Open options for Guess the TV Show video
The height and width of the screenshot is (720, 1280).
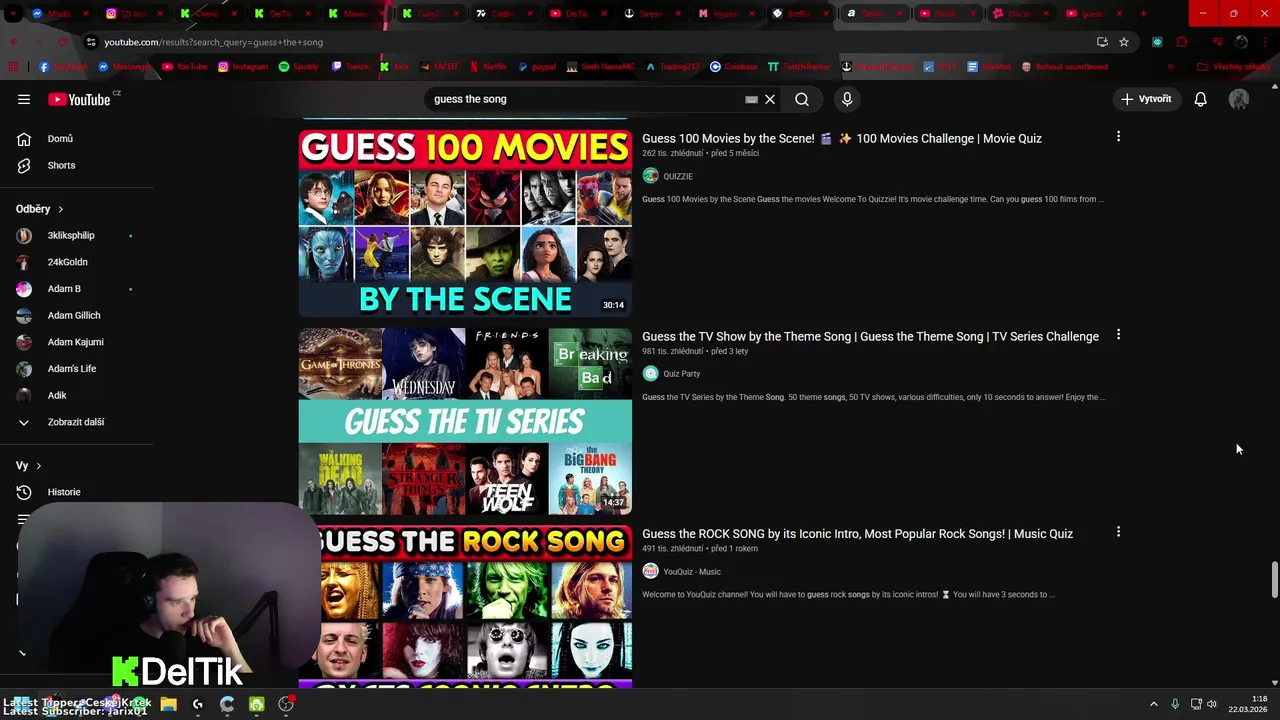[1118, 335]
